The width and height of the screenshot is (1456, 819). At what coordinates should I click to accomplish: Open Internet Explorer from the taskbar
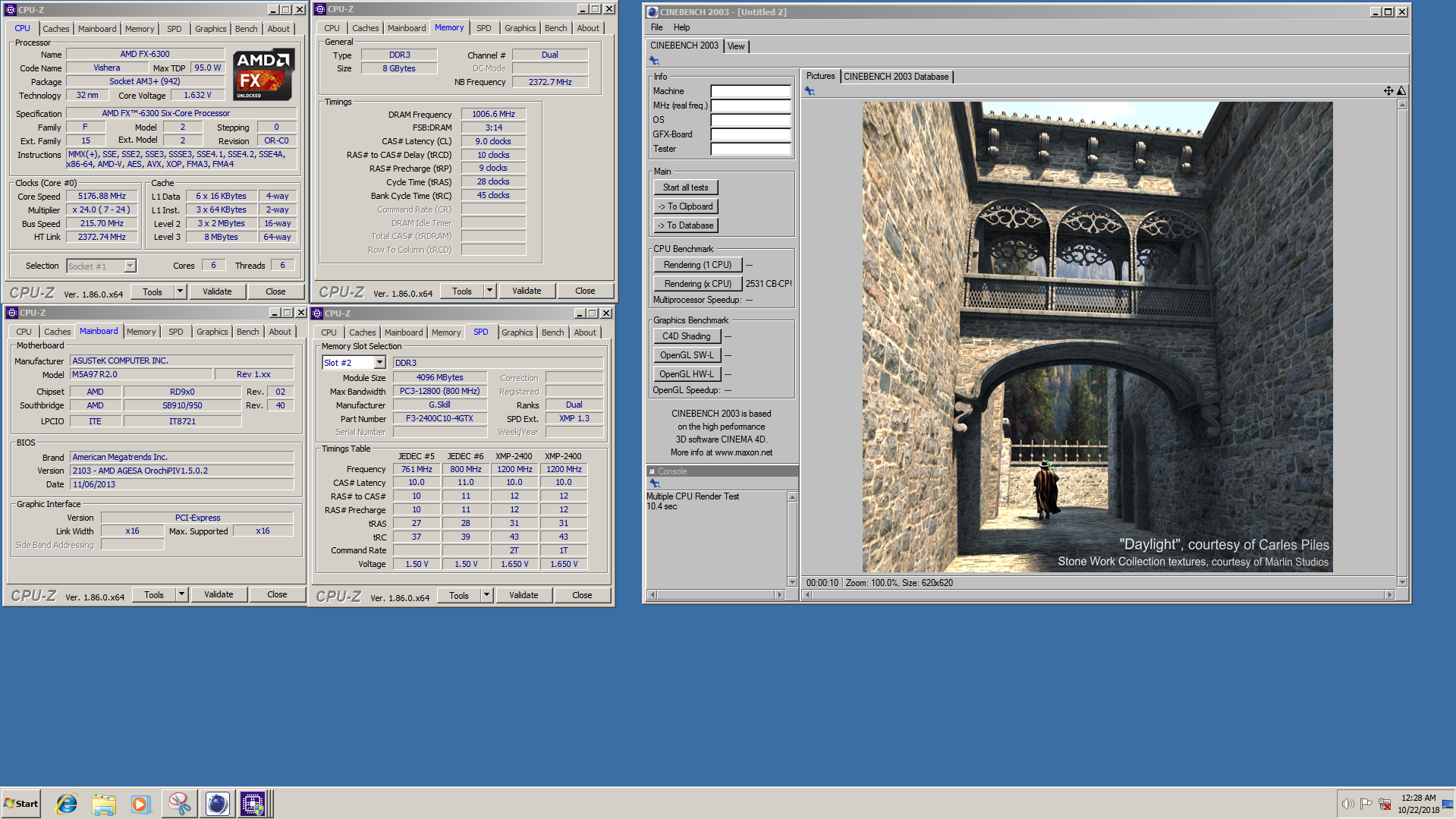(x=67, y=804)
